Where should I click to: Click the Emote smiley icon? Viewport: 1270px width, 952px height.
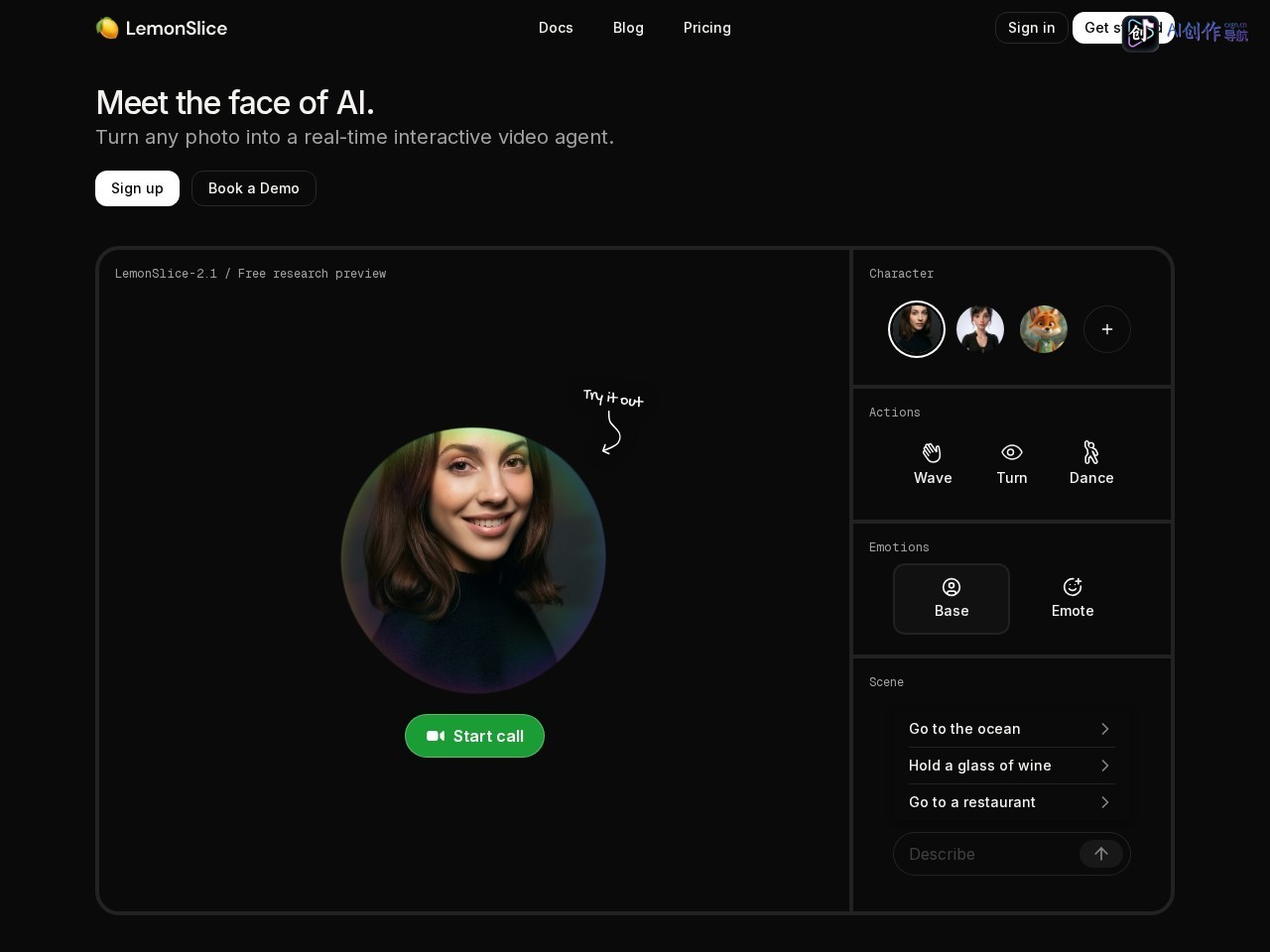point(1073,587)
